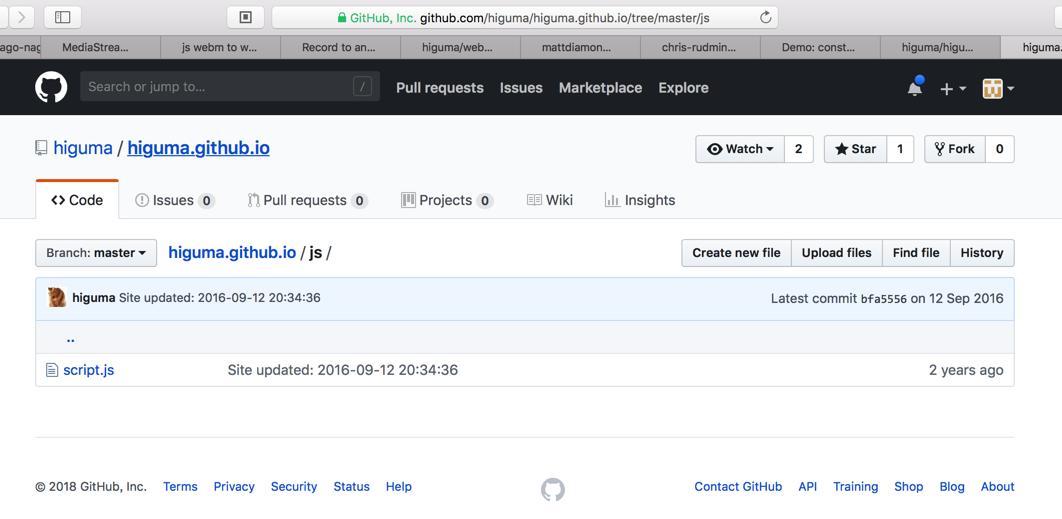
Task: Open the Insights tab
Action: (640, 200)
